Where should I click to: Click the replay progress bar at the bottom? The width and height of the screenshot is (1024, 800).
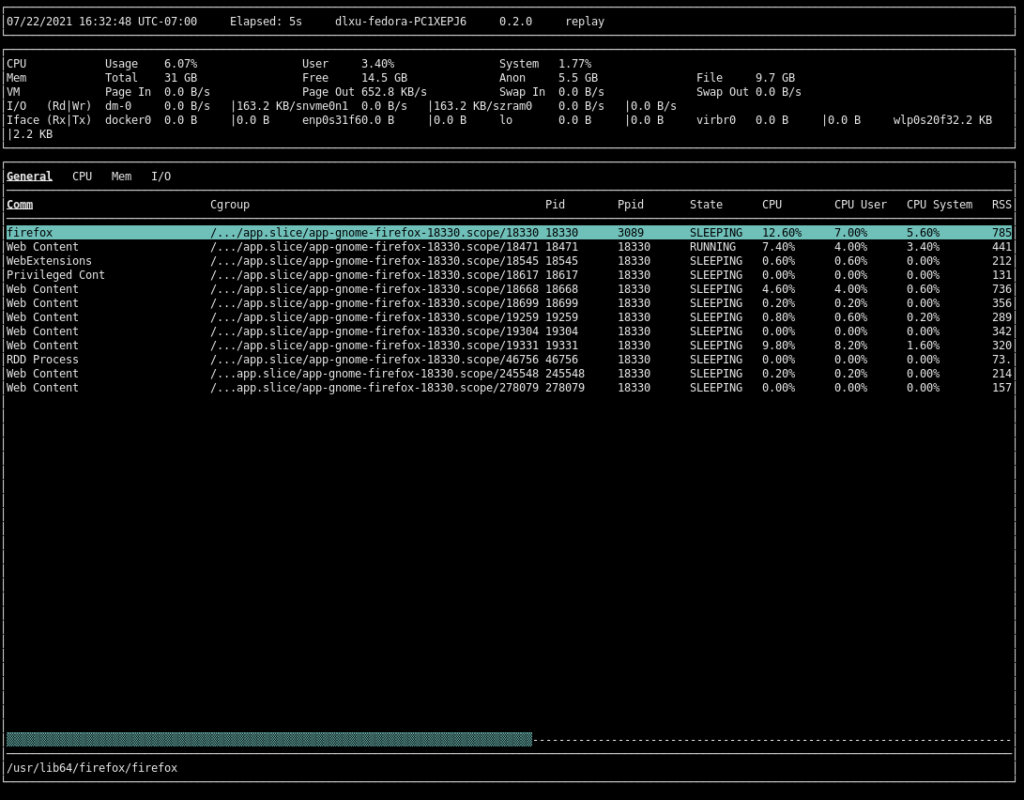click(269, 739)
